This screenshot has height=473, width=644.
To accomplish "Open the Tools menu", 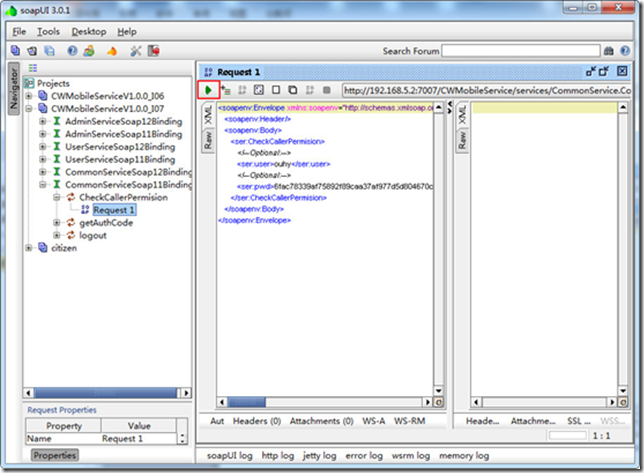I will pyautogui.click(x=48, y=31).
